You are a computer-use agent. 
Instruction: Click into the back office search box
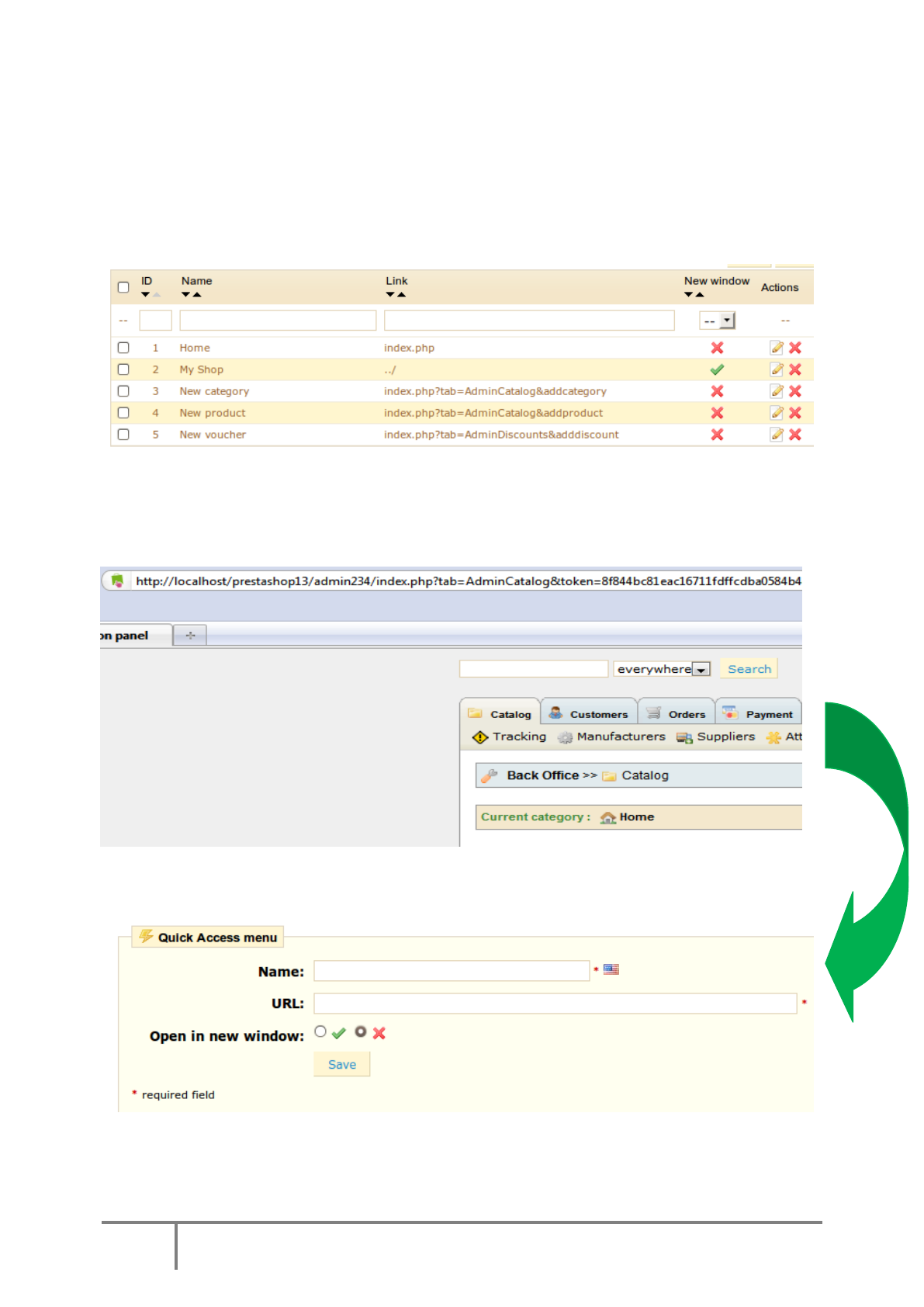[534, 669]
